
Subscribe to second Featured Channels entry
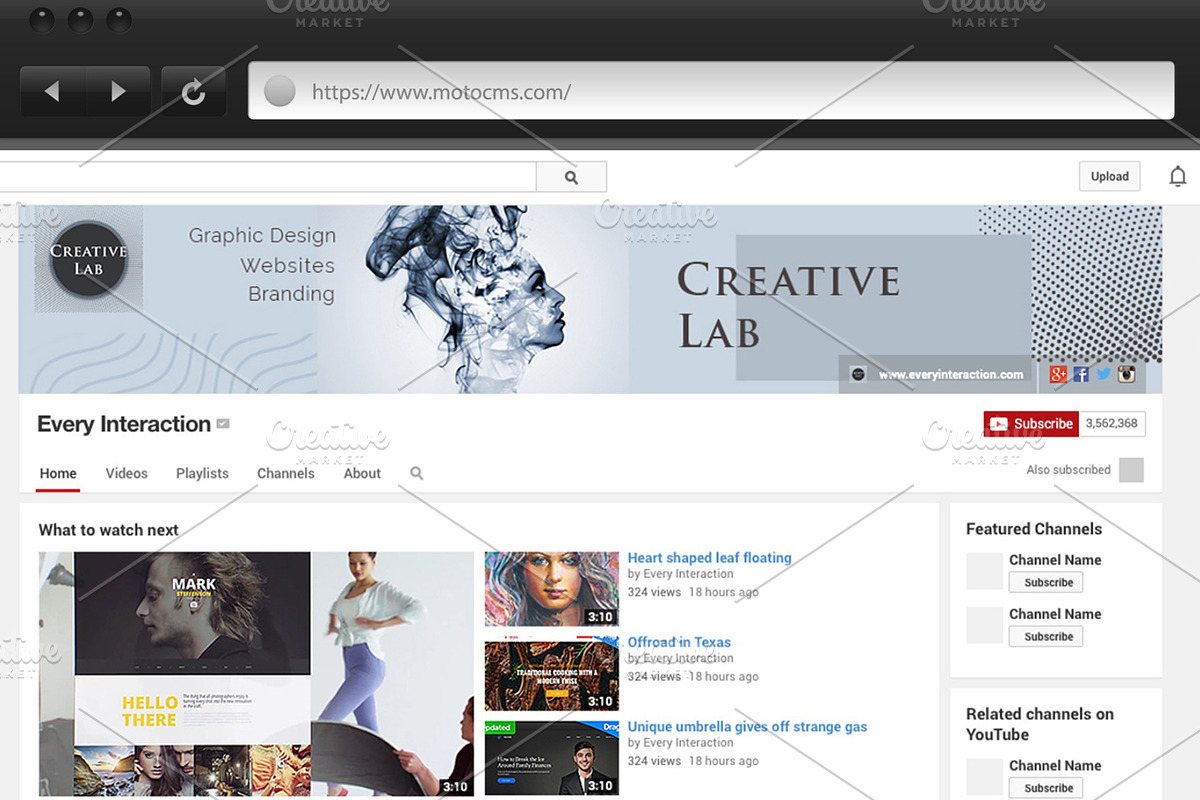point(1046,636)
